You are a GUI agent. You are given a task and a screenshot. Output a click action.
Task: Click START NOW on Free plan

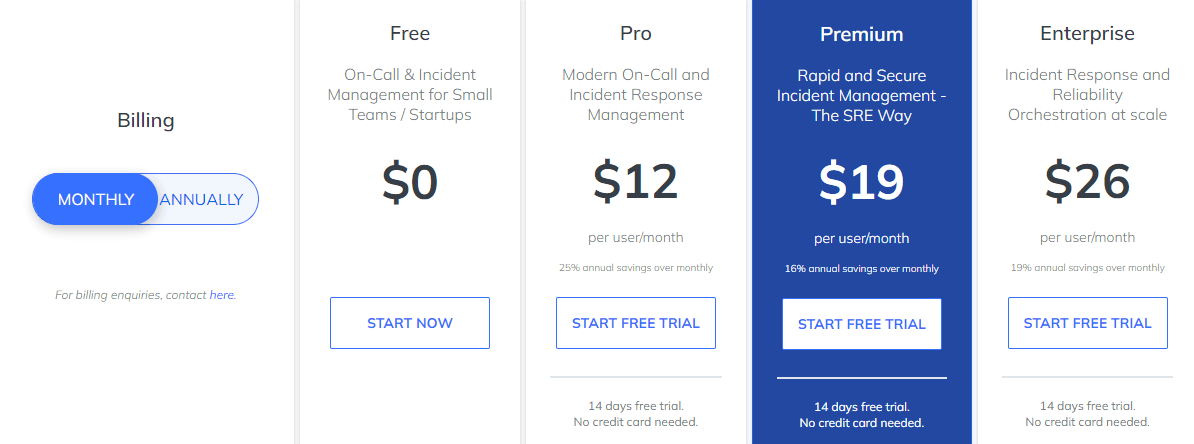410,323
